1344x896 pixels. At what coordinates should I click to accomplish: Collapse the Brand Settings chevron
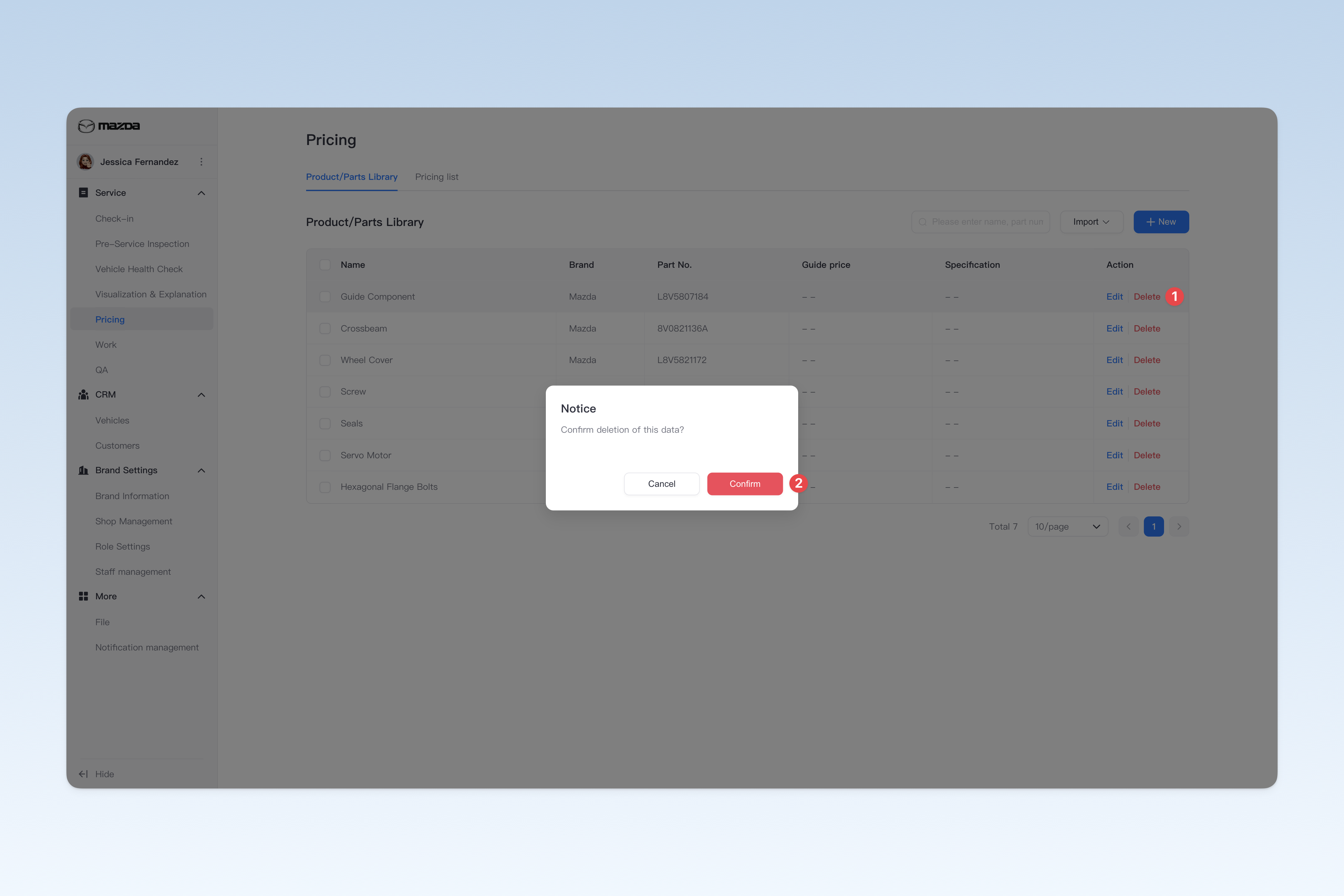point(201,470)
